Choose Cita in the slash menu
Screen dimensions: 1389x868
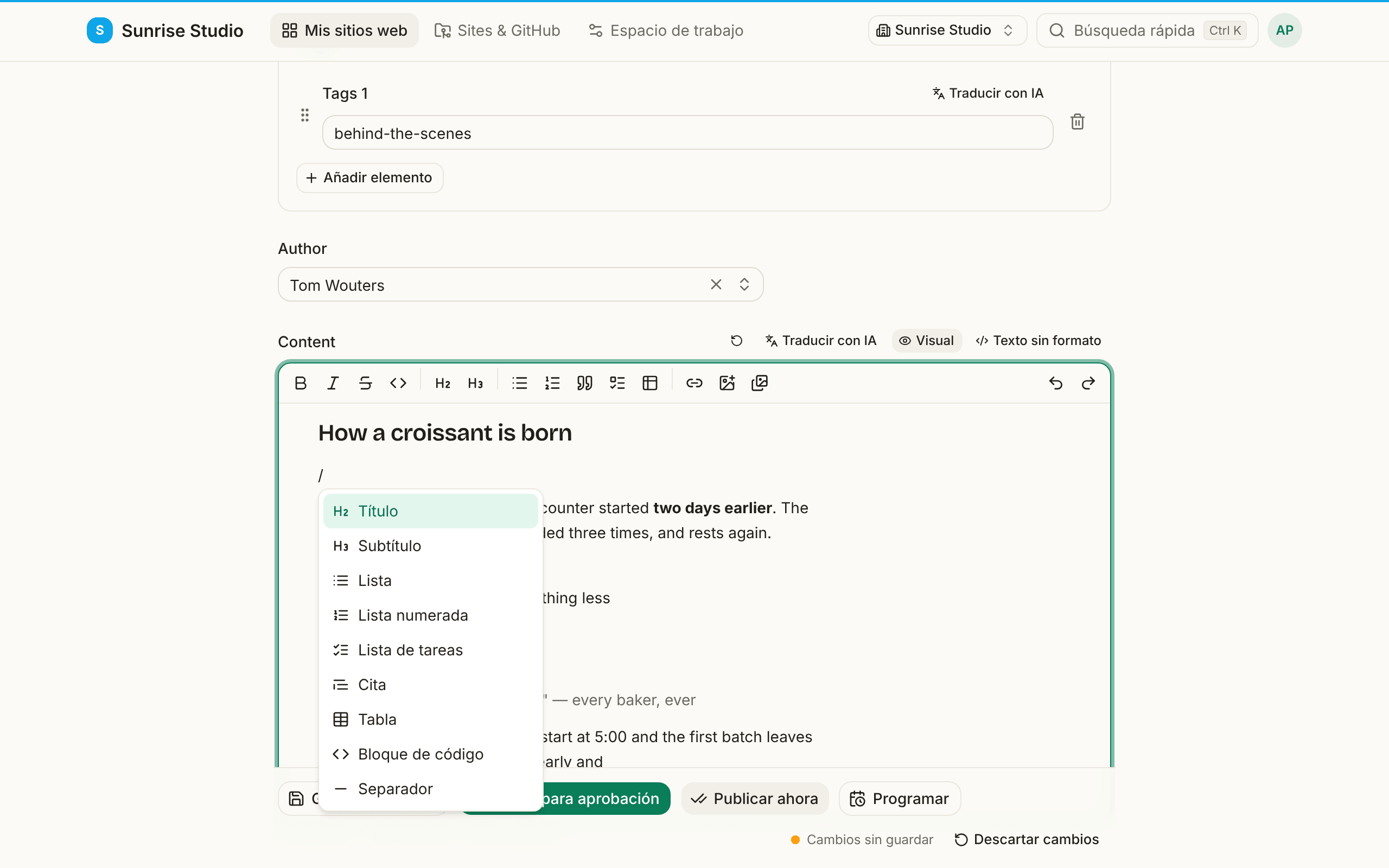pos(430,685)
